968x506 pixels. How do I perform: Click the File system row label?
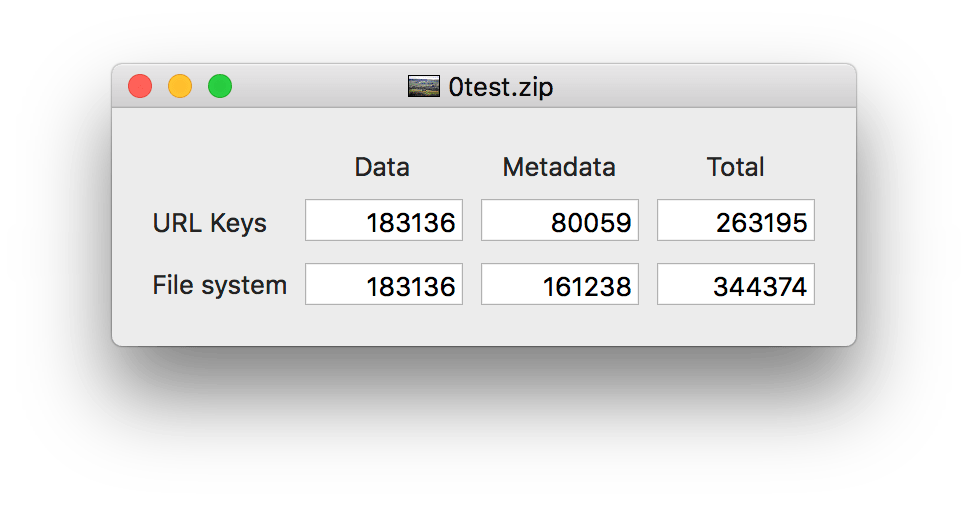coord(220,285)
